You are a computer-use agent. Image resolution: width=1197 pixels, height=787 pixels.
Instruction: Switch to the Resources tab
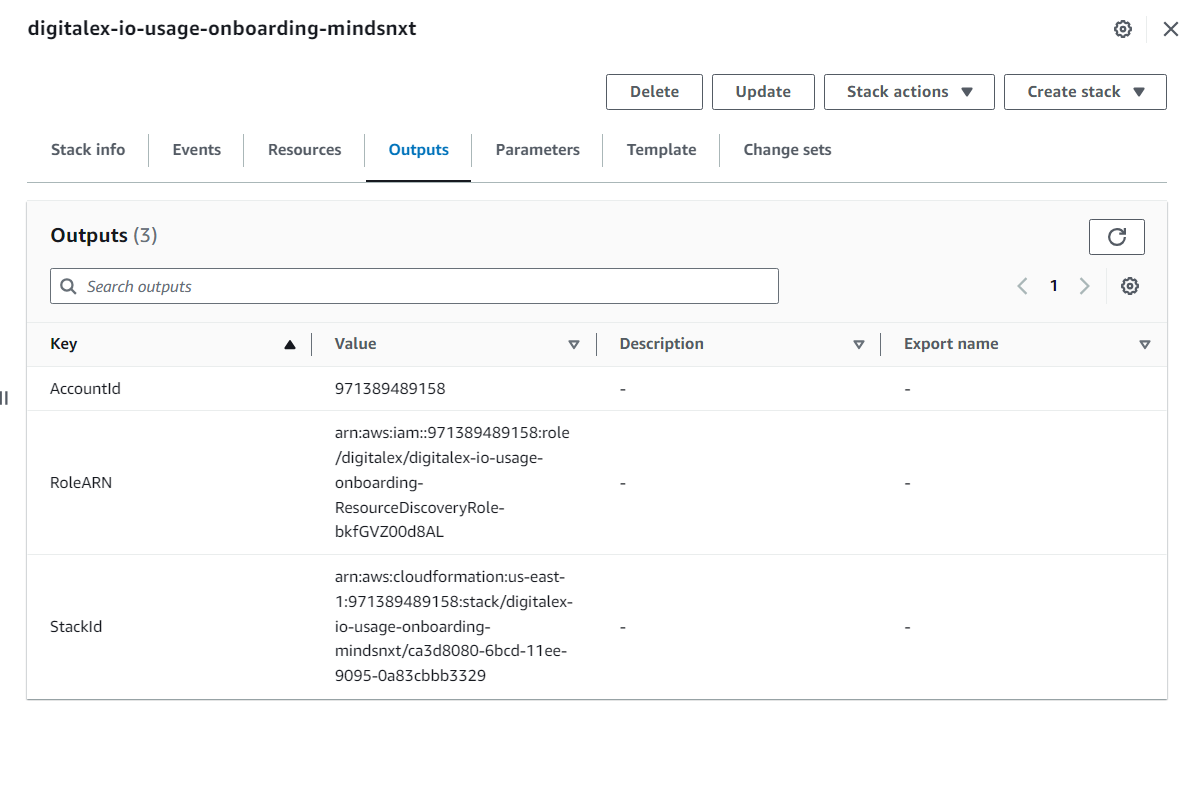point(304,150)
